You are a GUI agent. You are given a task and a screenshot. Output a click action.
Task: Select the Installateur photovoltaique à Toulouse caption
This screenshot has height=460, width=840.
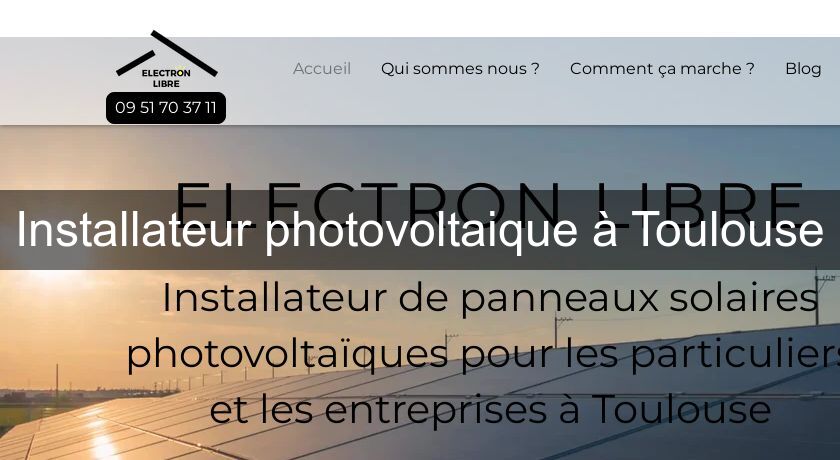tap(419, 229)
